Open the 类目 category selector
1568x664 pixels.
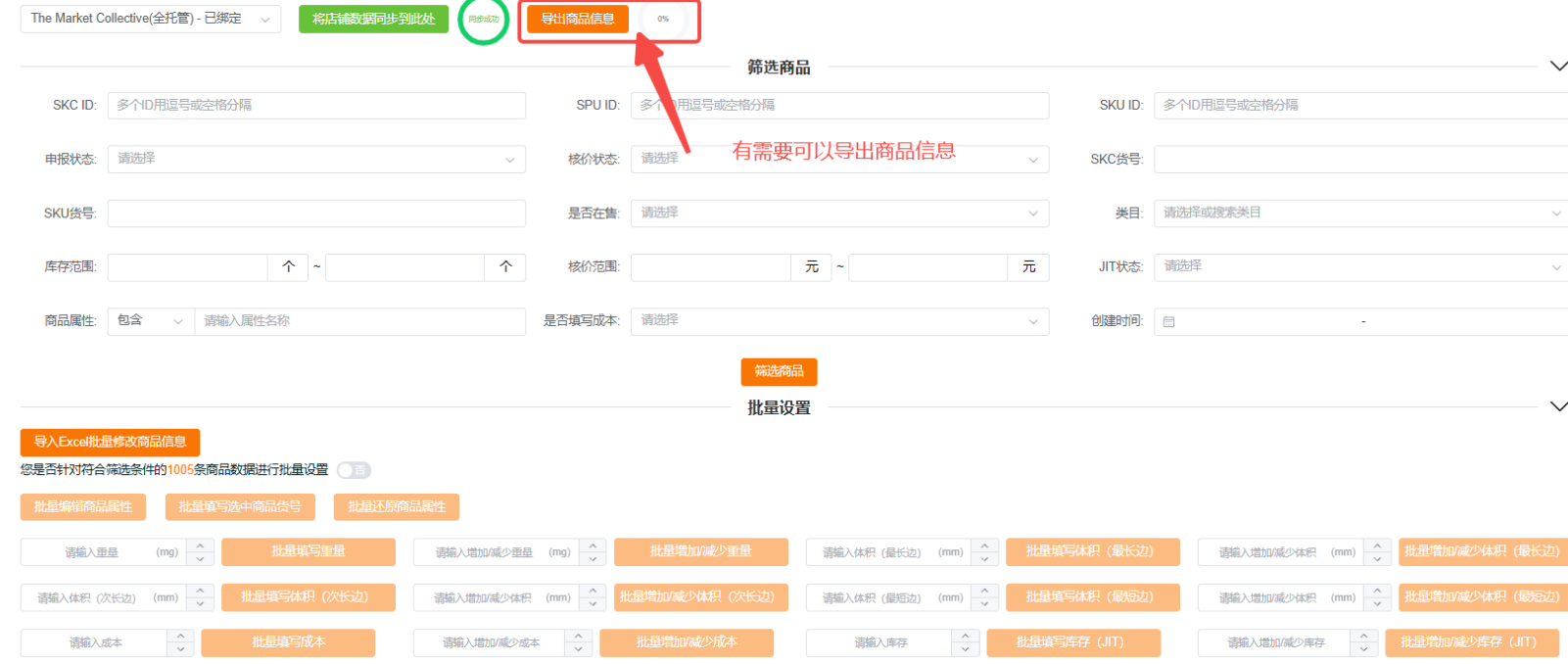(x=1361, y=213)
